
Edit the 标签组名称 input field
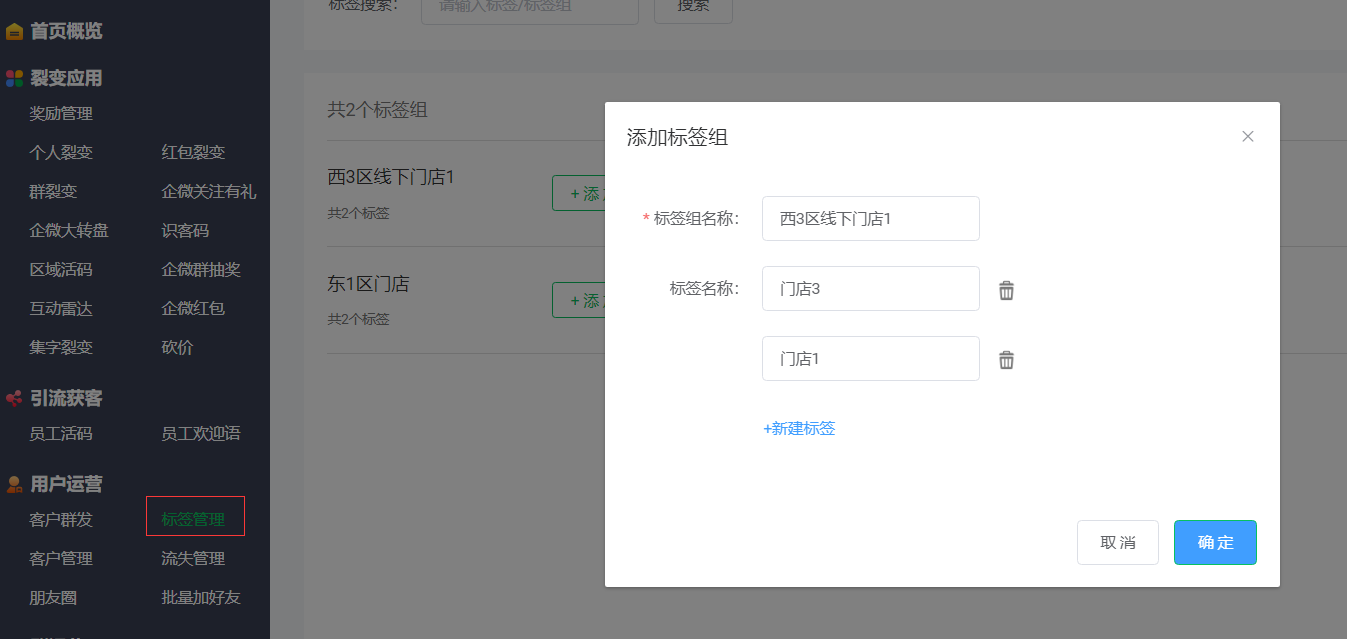(x=871, y=218)
